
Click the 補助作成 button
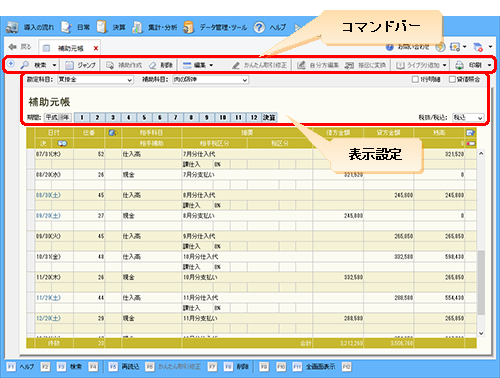[124, 65]
